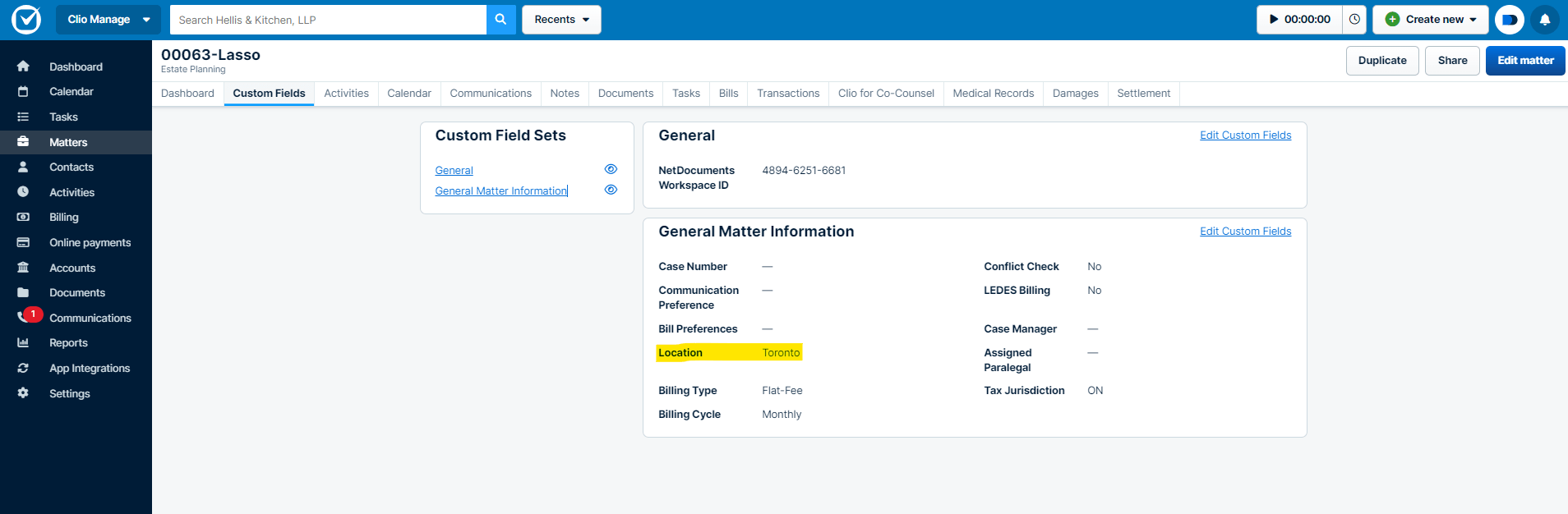This screenshot has width=1568, height=514.
Task: Click Edit Custom Fields in General Matter Information
Action: (x=1245, y=232)
